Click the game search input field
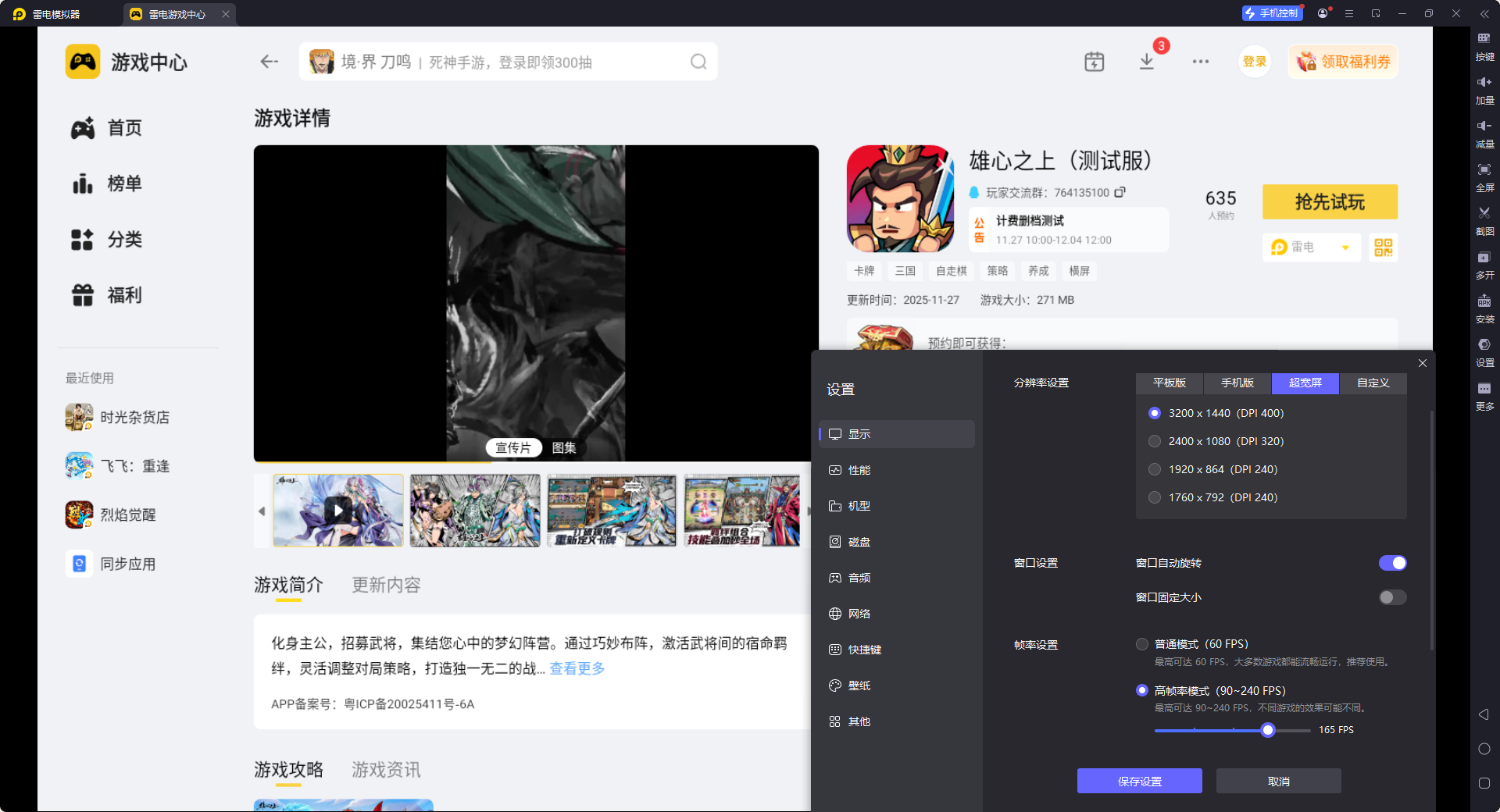 [508, 61]
